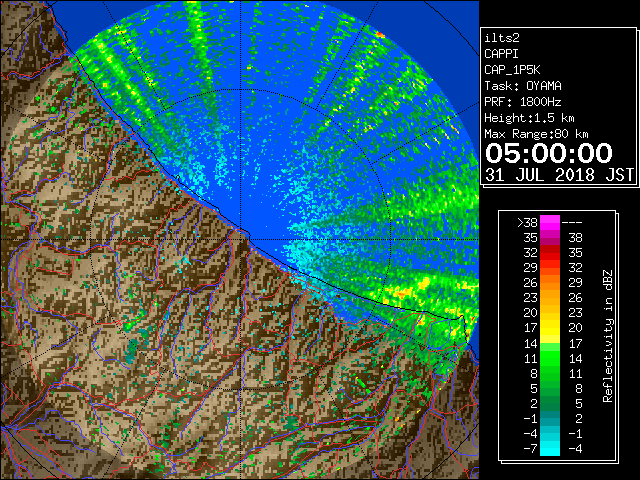
Task: Click the orange 26 dBZ legend color
Action: [550, 283]
